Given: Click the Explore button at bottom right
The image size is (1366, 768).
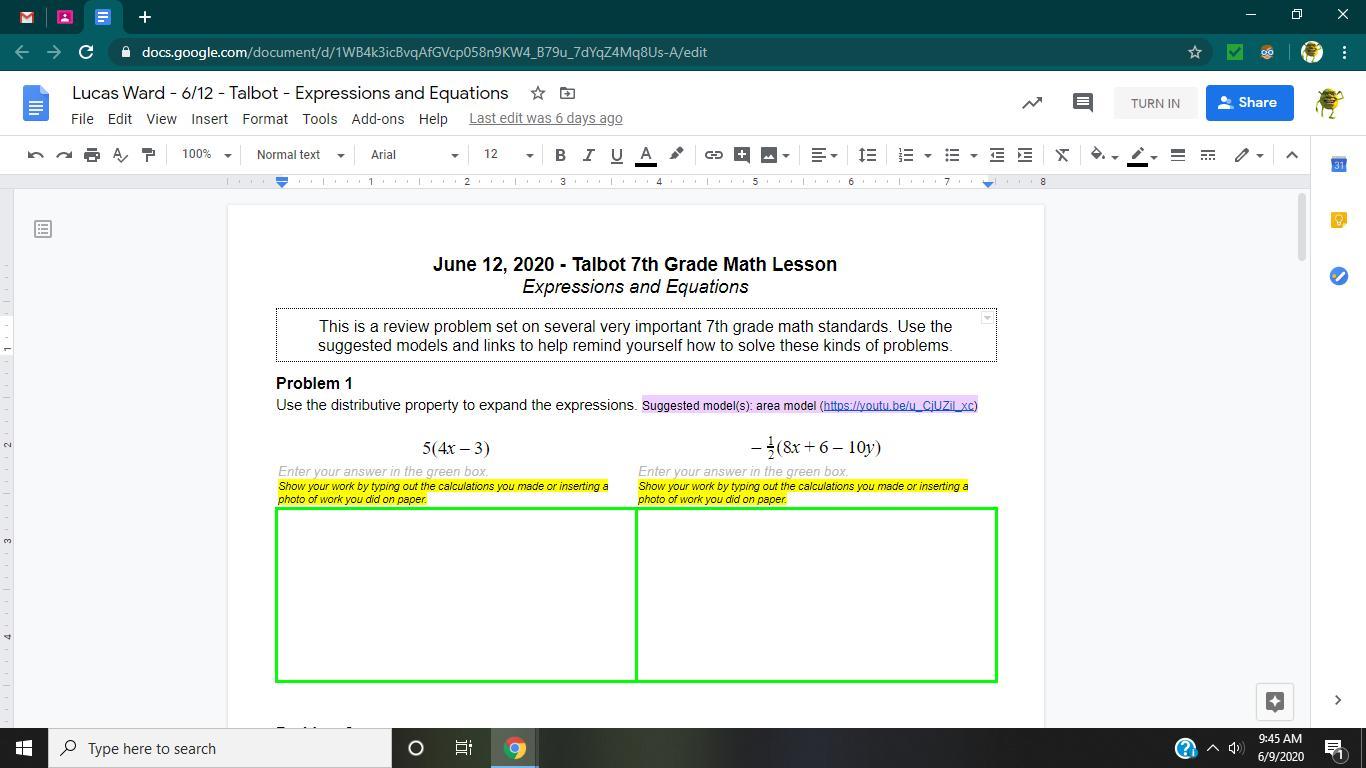Looking at the screenshot, I should point(1275,701).
